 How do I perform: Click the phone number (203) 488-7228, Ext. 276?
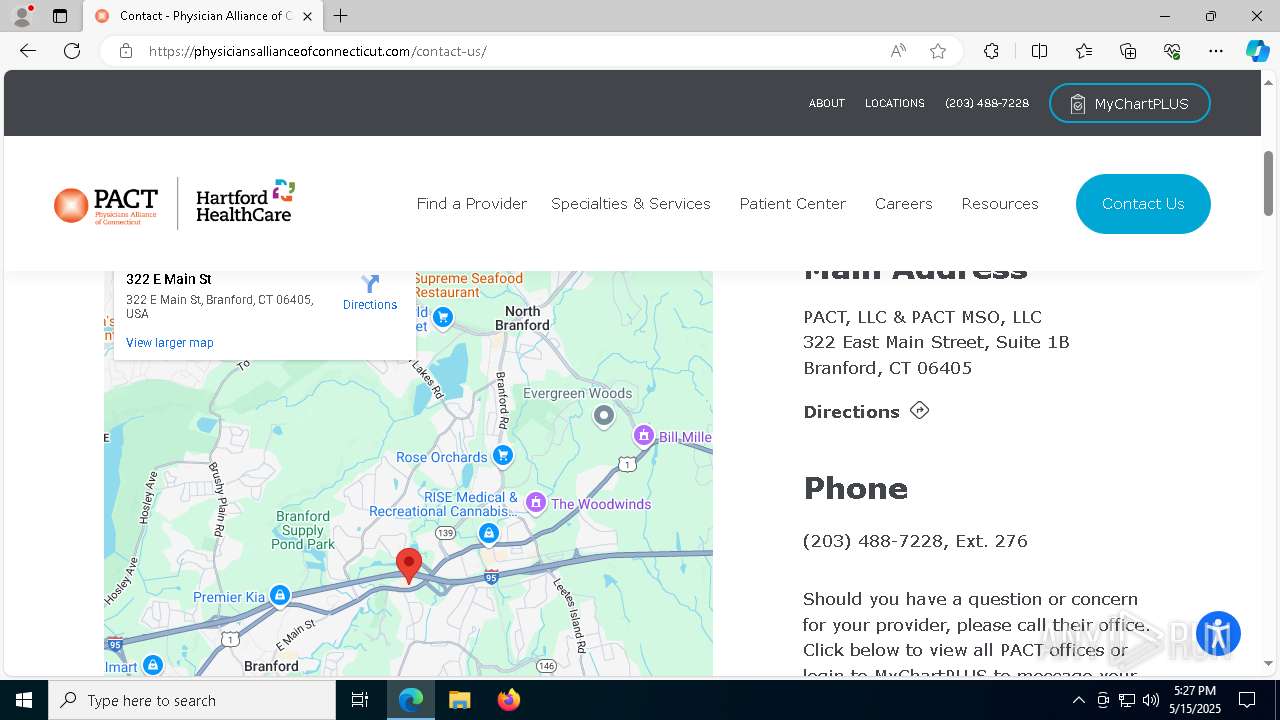pos(915,541)
